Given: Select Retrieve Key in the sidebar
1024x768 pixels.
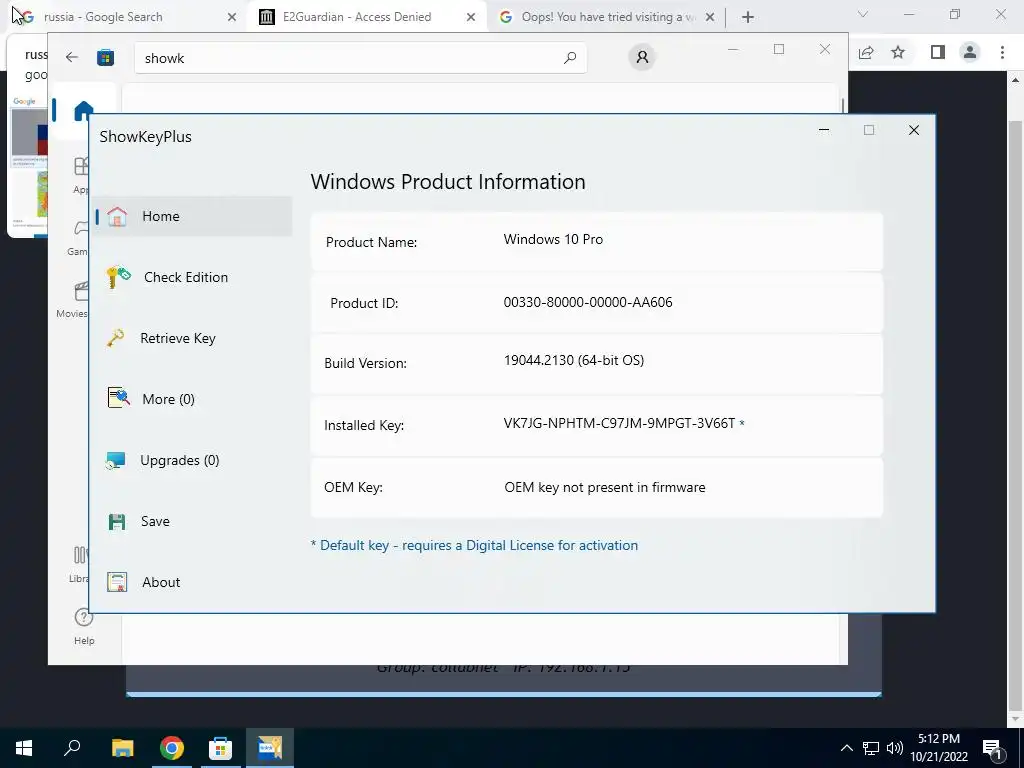Looking at the screenshot, I should point(178,338).
